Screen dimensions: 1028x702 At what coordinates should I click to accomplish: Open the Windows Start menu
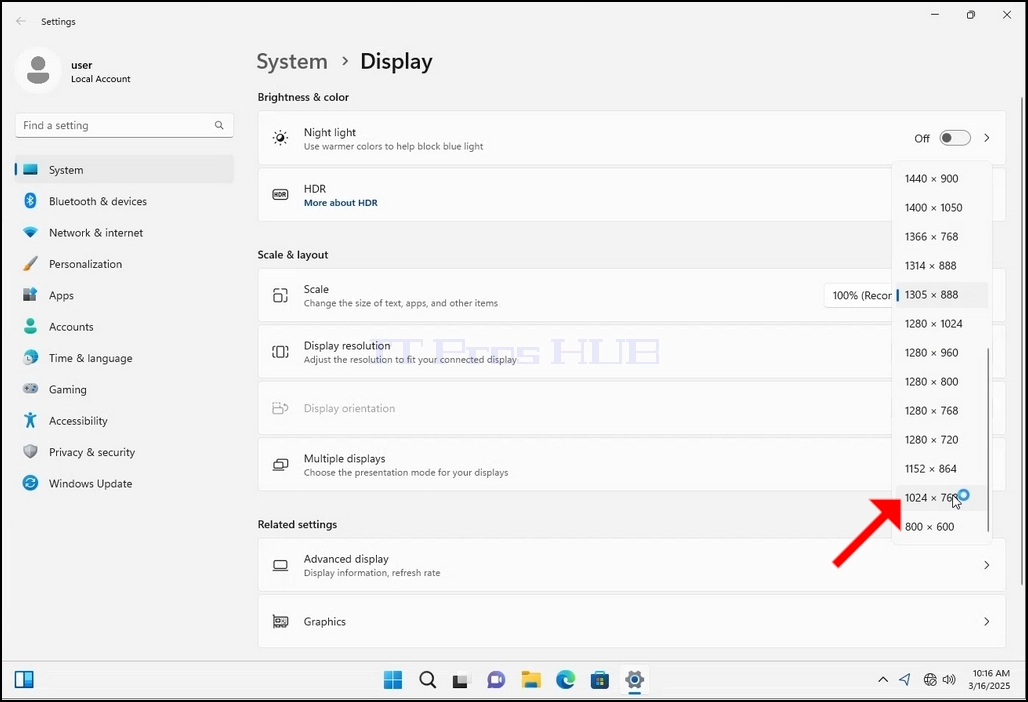[393, 680]
